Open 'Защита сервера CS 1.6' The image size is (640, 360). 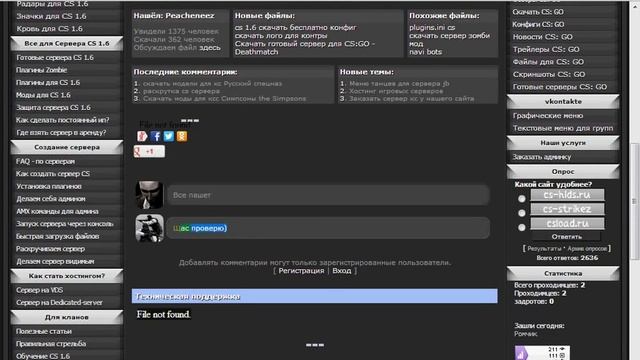click(53, 107)
